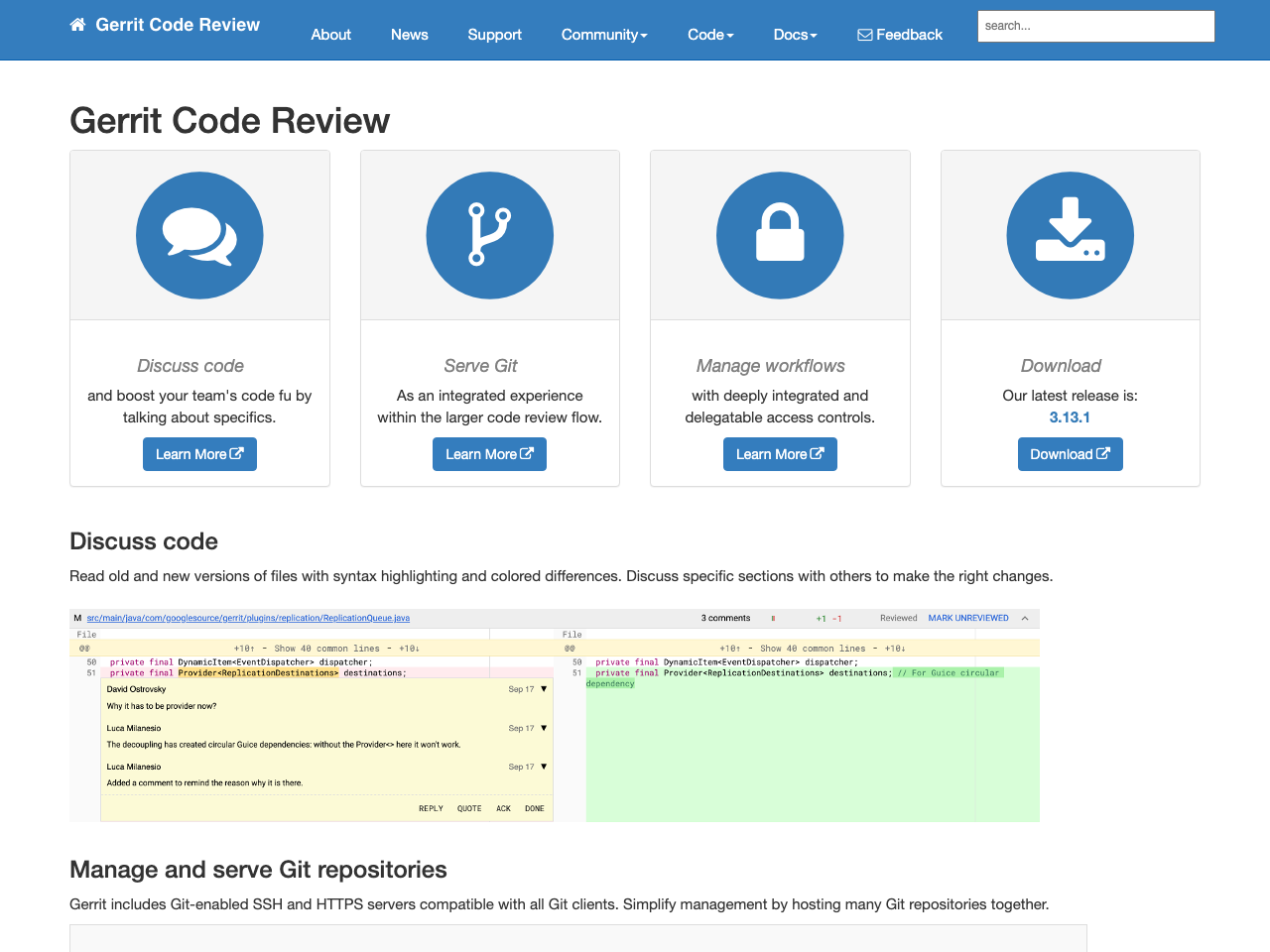The image size is (1270, 952).
Task: Click inside the search input field
Action: click(1095, 27)
